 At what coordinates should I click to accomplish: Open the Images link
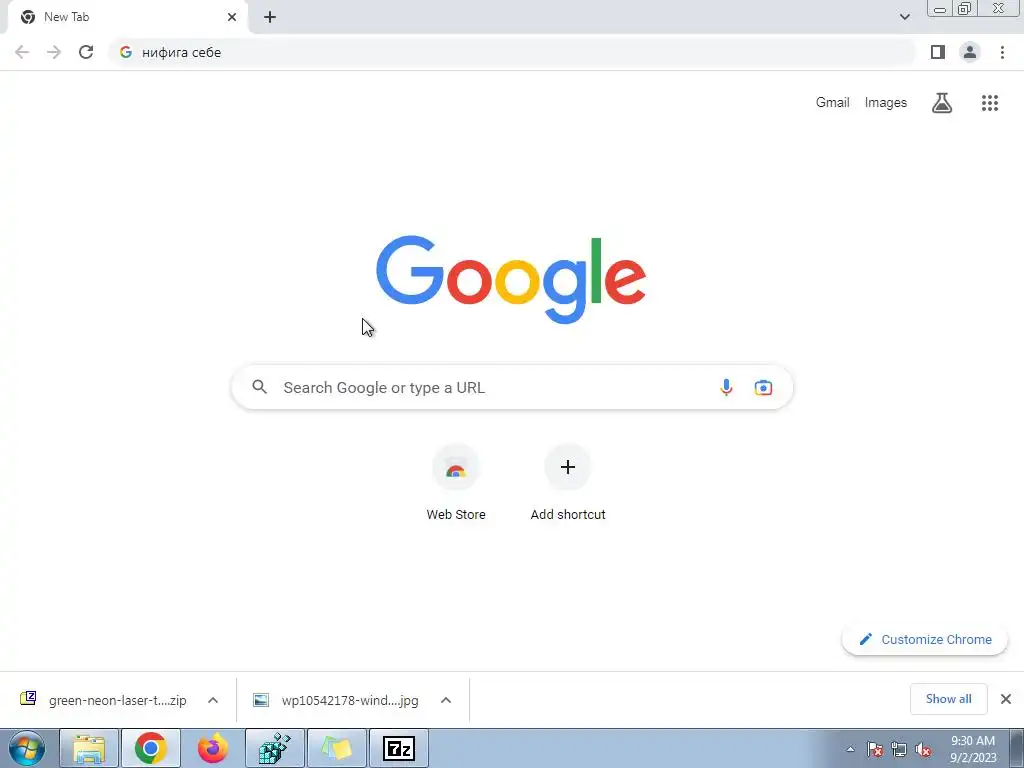click(x=886, y=103)
